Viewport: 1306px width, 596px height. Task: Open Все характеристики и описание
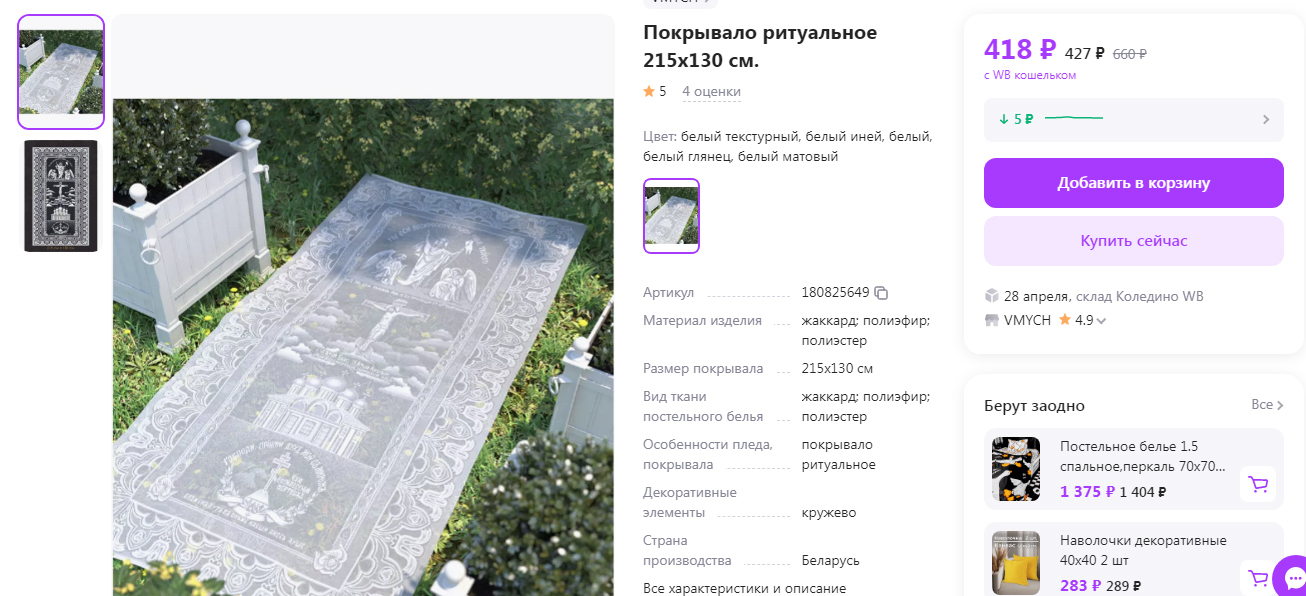coord(744,588)
